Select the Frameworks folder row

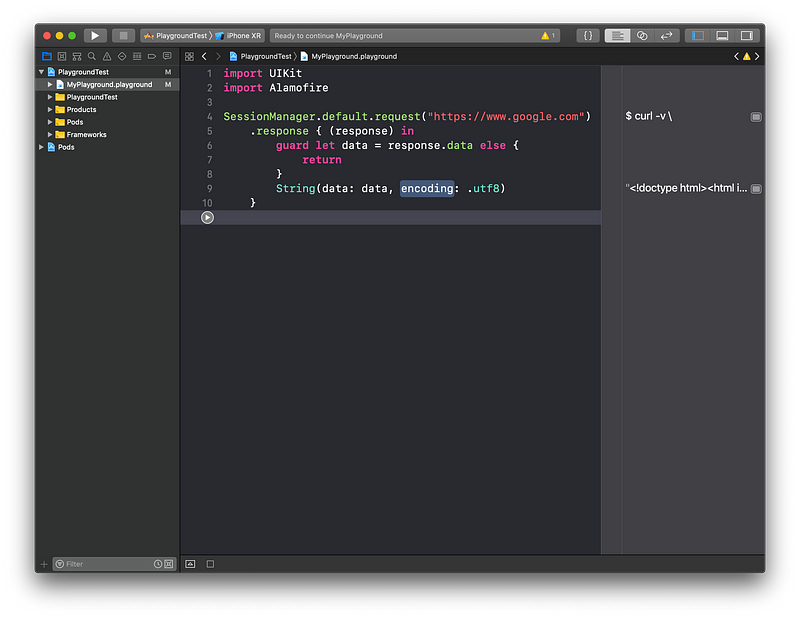[x=107, y=134]
